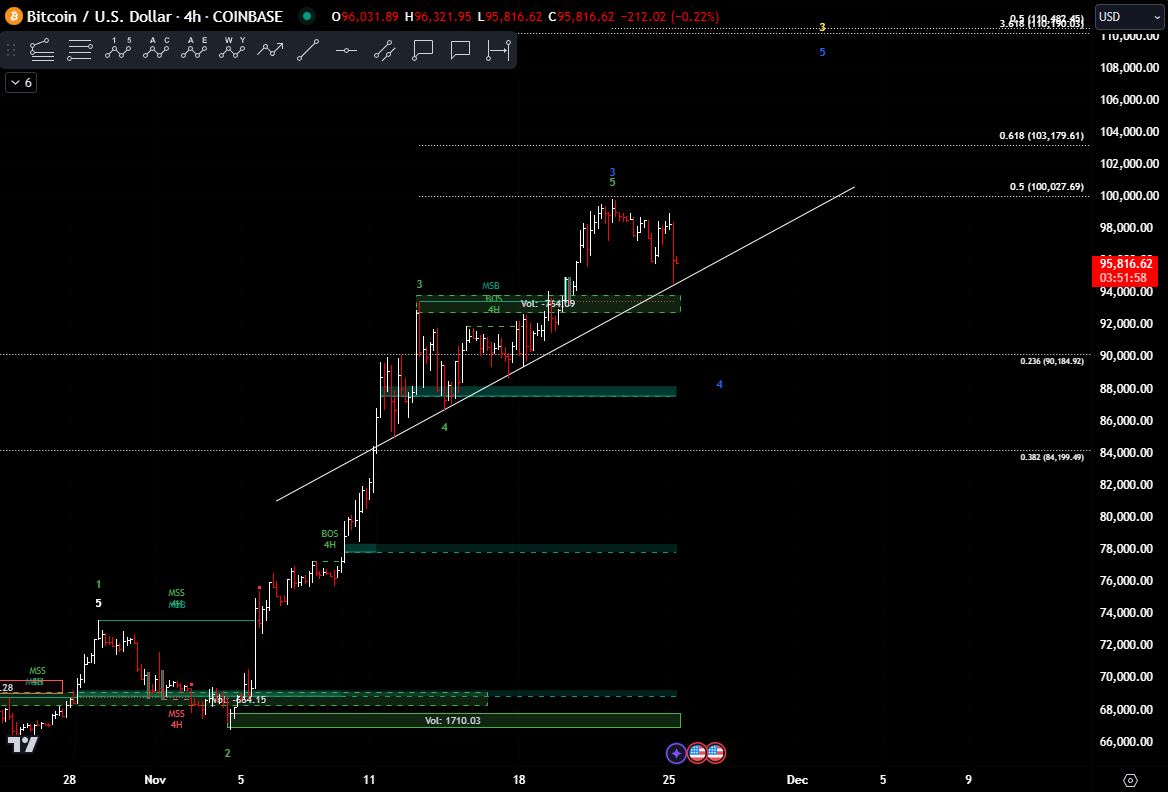Click the green market status dot
The height and width of the screenshot is (792, 1168).
tap(306, 16)
